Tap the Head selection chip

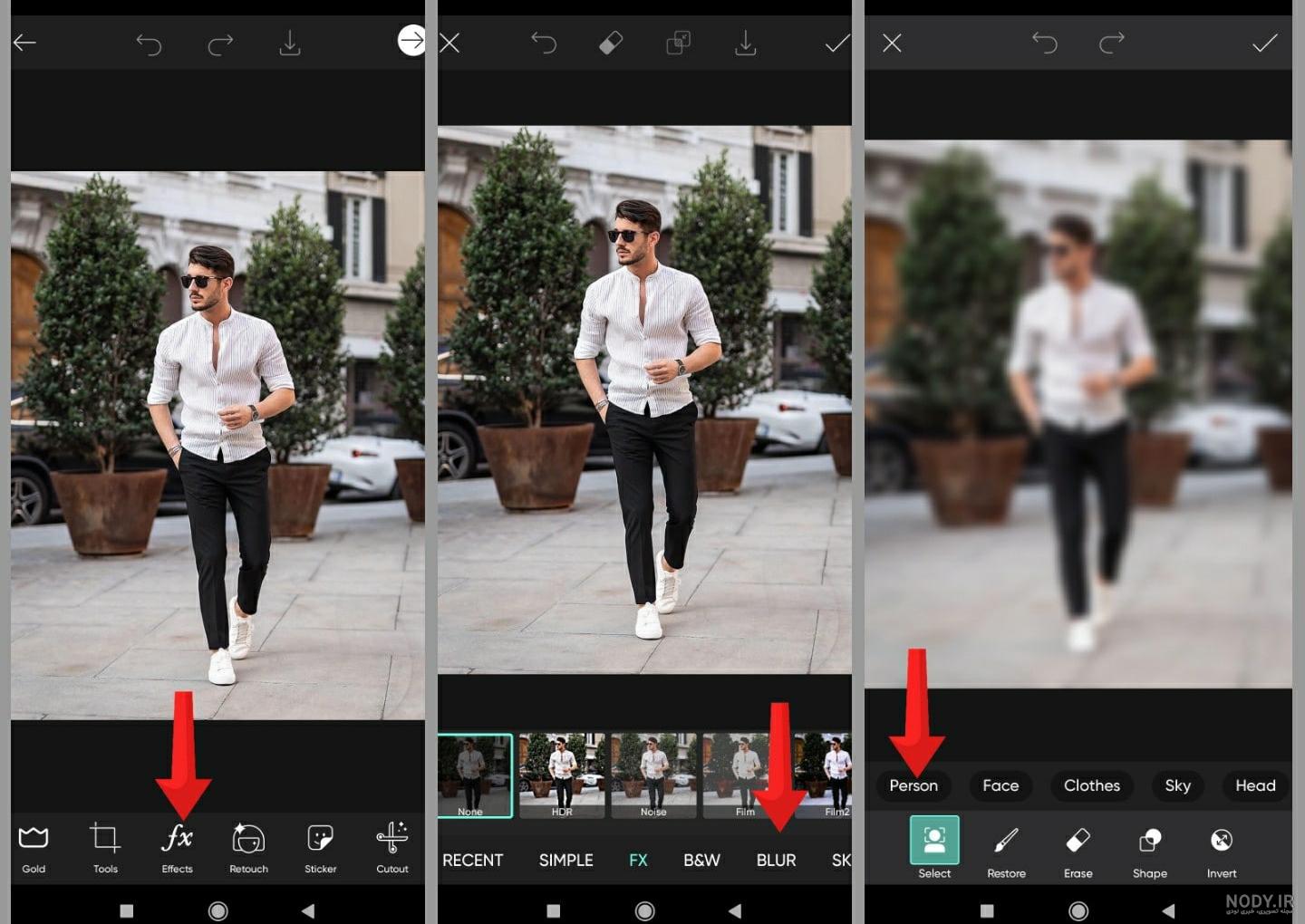pyautogui.click(x=1255, y=785)
